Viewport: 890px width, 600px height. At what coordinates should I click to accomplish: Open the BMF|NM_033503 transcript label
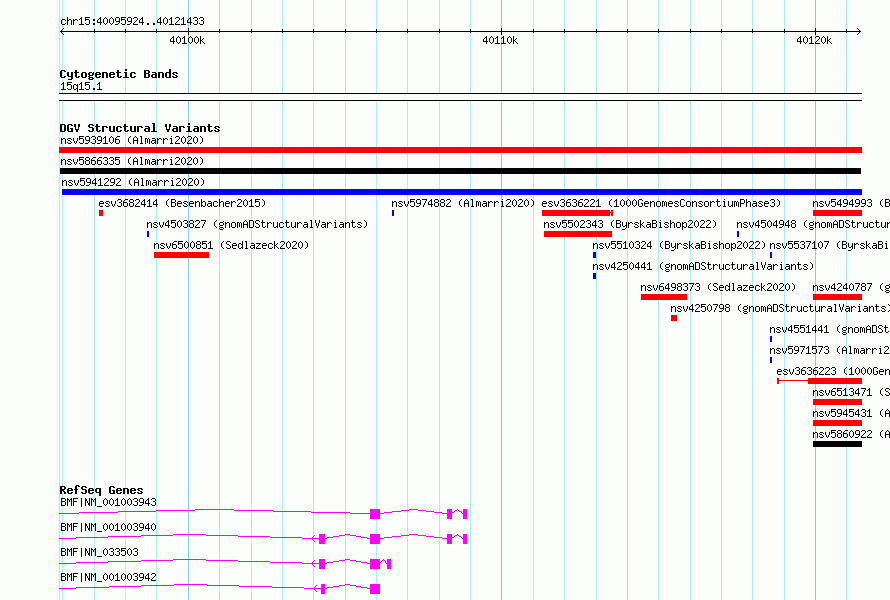click(x=99, y=552)
